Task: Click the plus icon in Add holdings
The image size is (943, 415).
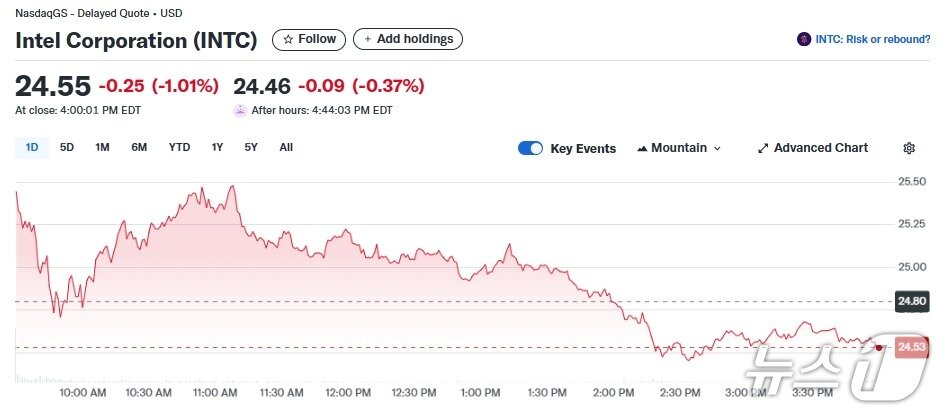Action: (367, 40)
